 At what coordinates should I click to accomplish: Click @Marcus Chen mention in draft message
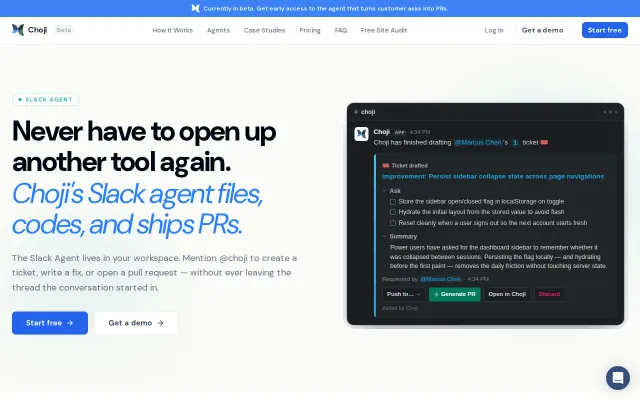pyautogui.click(x=478, y=142)
